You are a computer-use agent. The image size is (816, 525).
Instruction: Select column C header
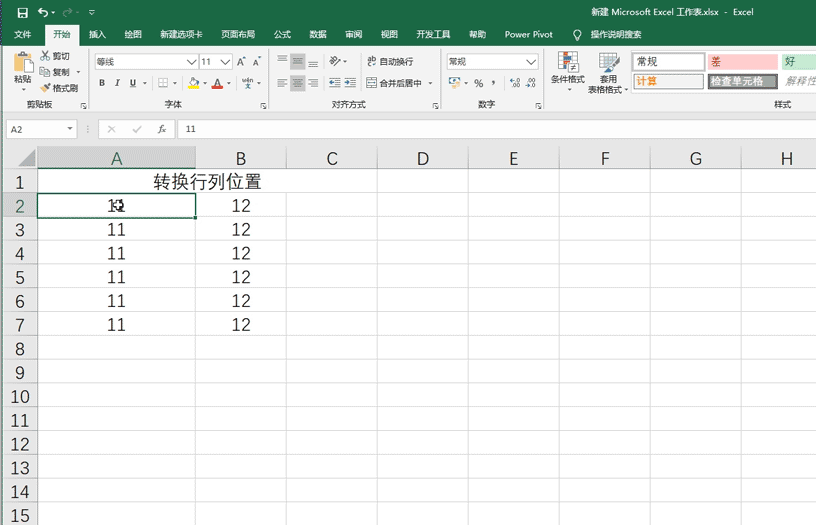pos(332,158)
